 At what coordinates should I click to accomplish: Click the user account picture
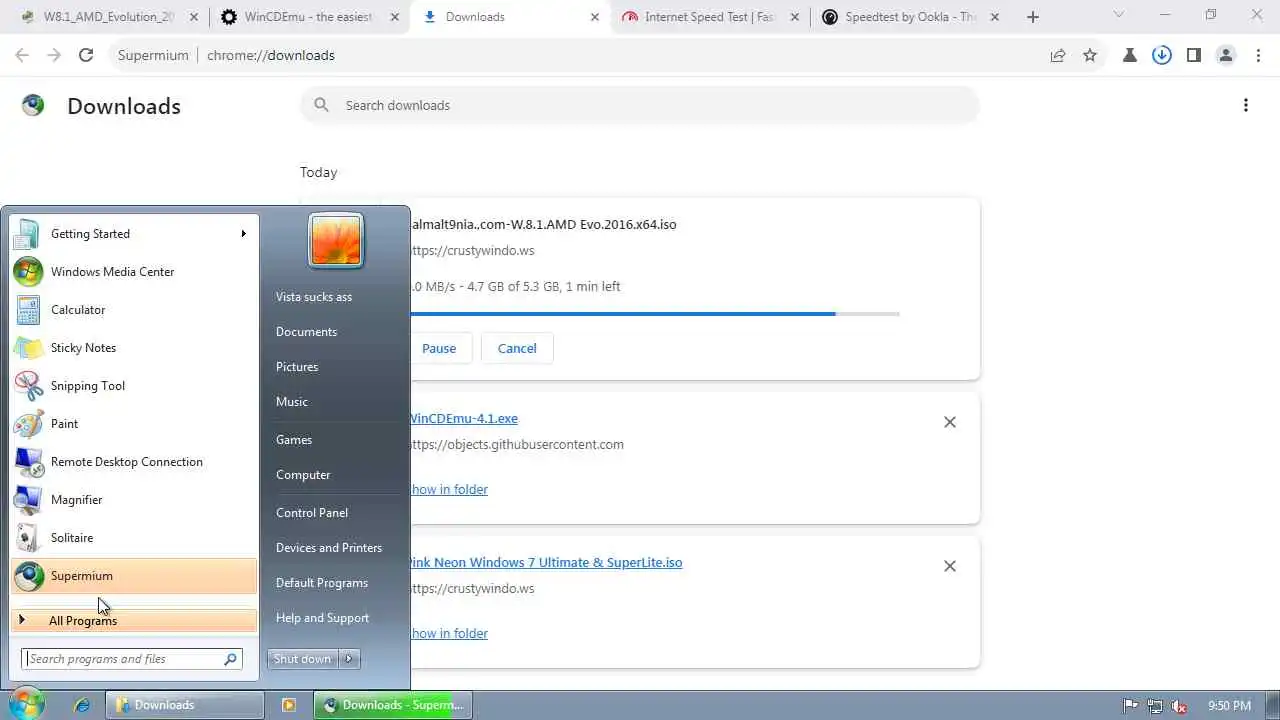tap(336, 240)
